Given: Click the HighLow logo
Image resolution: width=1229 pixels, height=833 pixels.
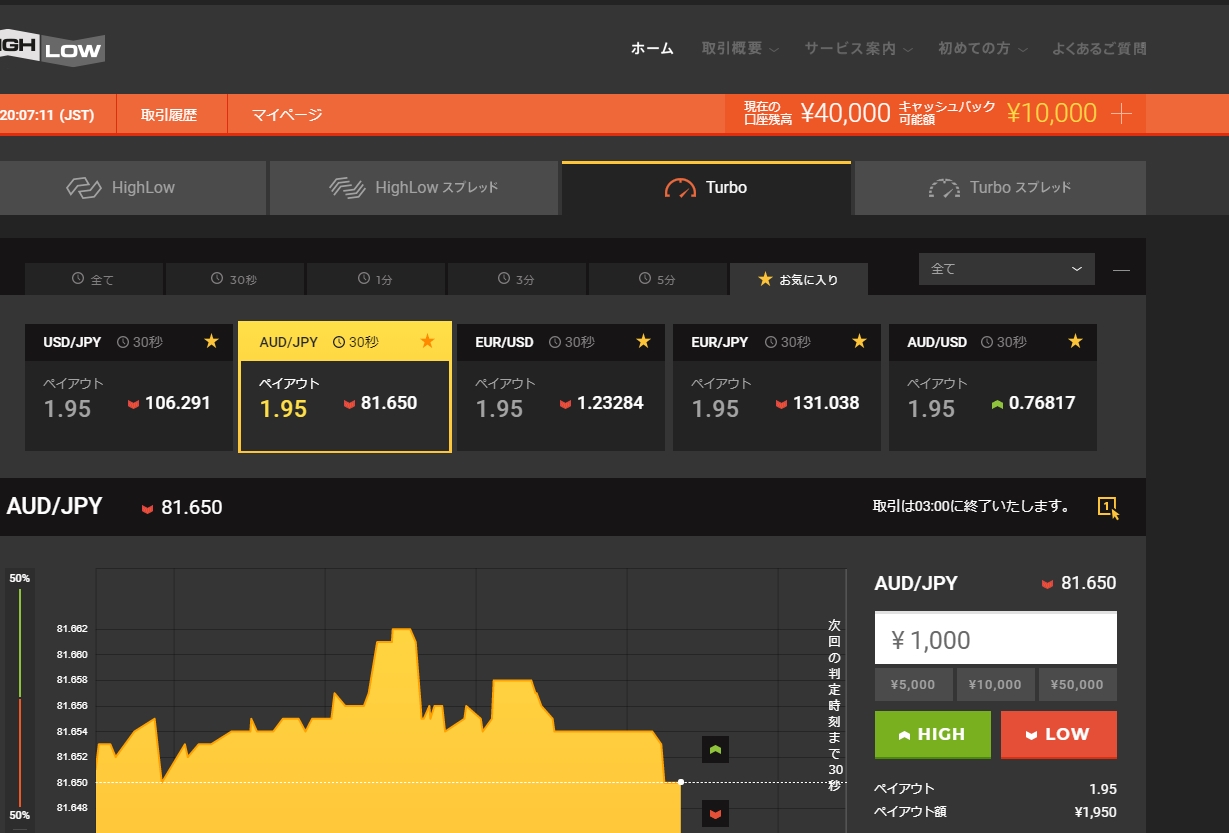Looking at the screenshot, I should point(52,48).
